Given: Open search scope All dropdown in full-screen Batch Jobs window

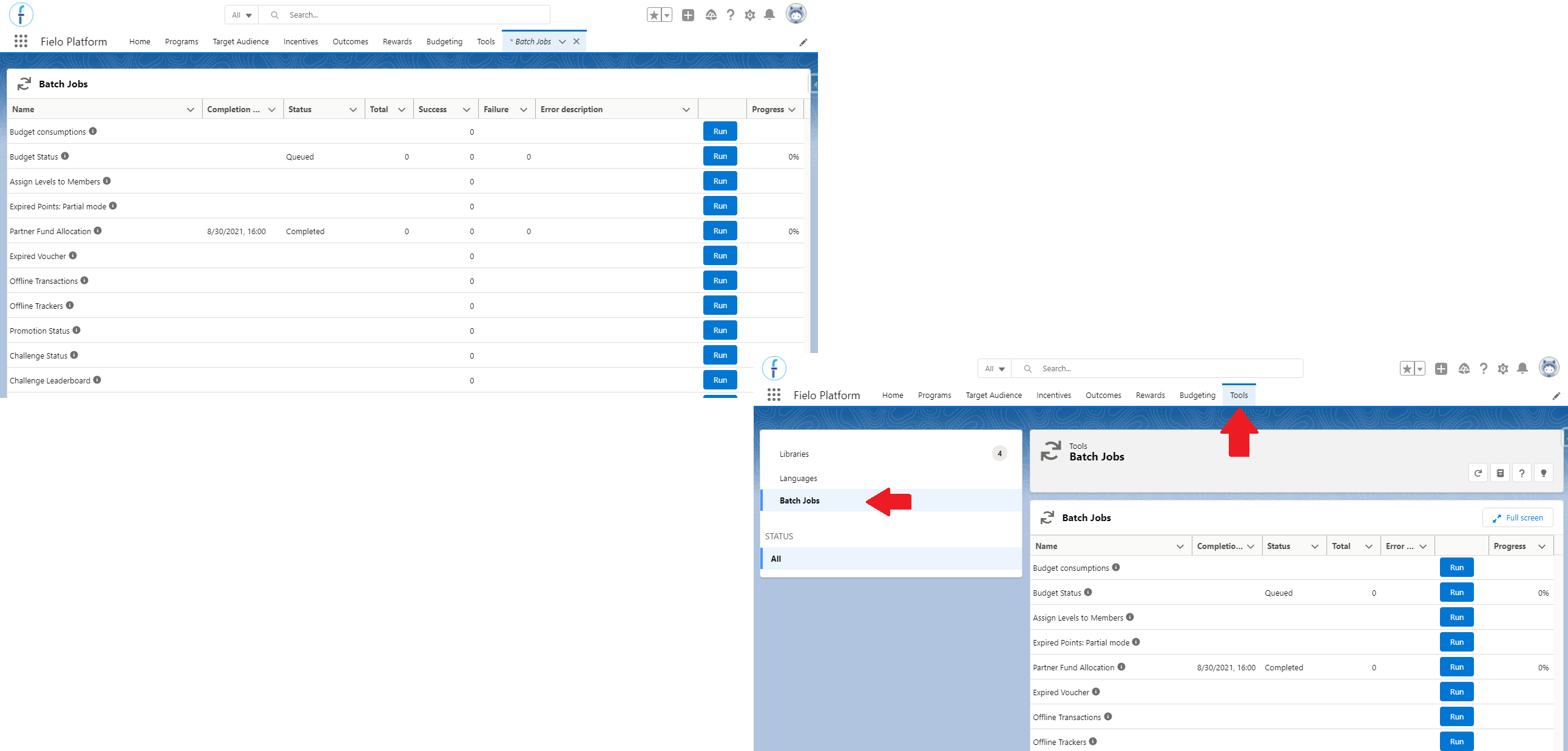Looking at the screenshot, I should 242,15.
